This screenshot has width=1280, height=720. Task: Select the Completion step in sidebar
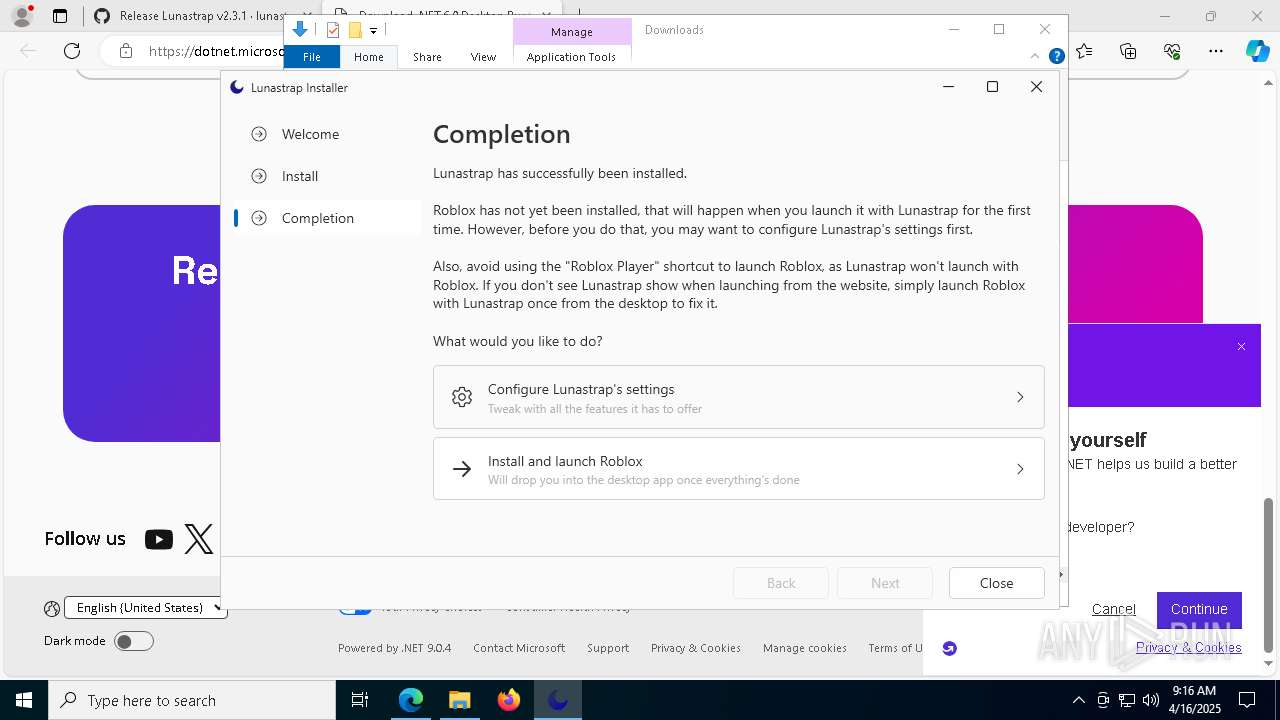325,218
